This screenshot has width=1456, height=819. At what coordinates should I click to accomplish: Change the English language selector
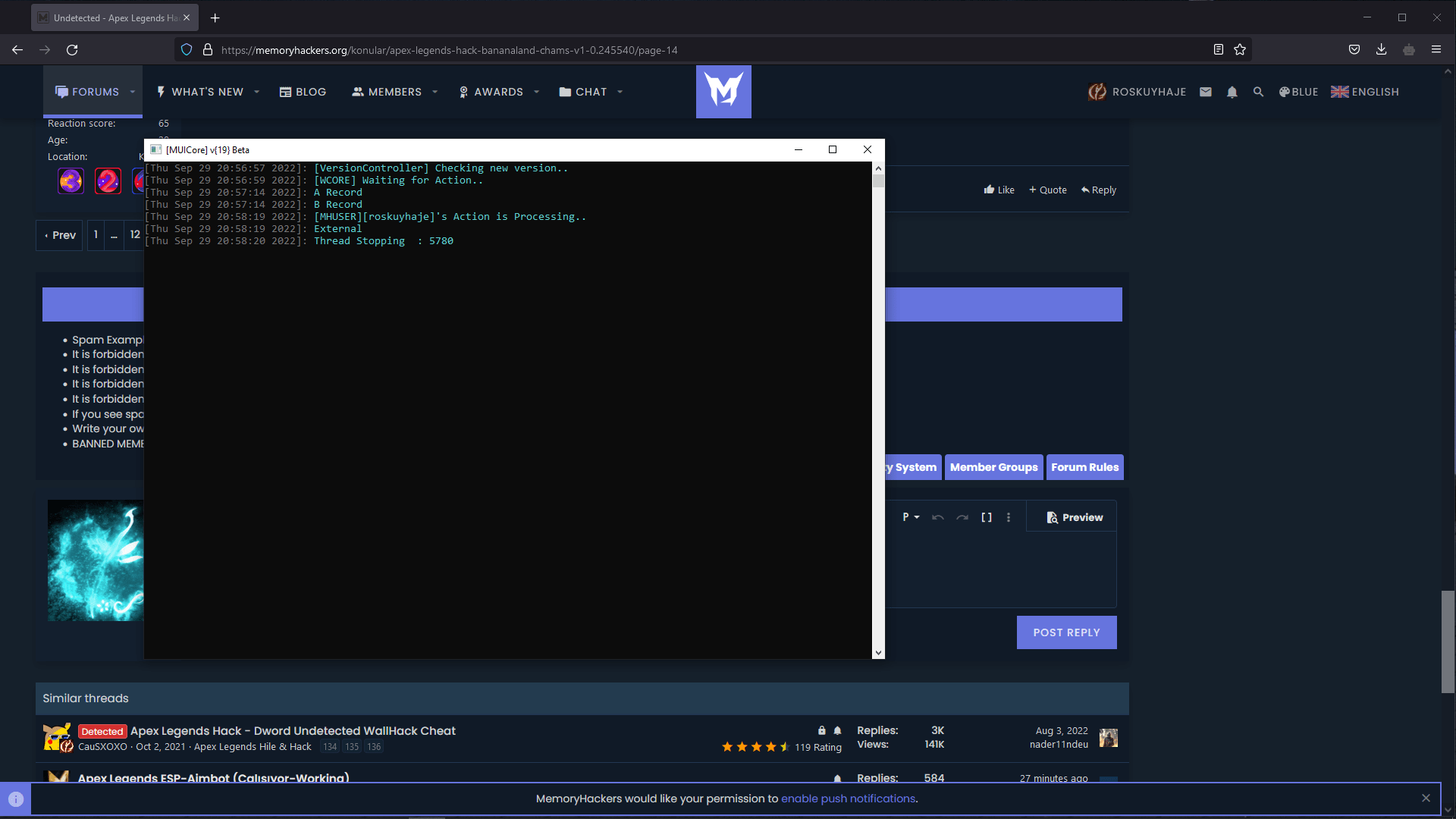click(1365, 92)
